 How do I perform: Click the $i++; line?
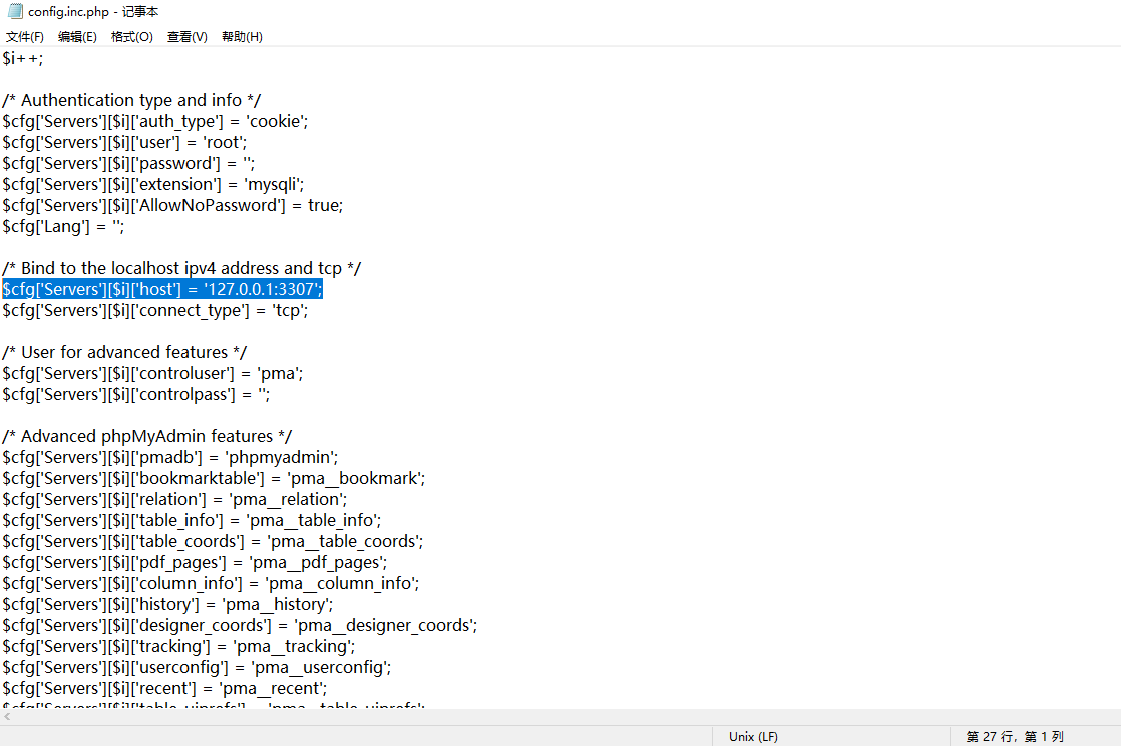[23, 59]
